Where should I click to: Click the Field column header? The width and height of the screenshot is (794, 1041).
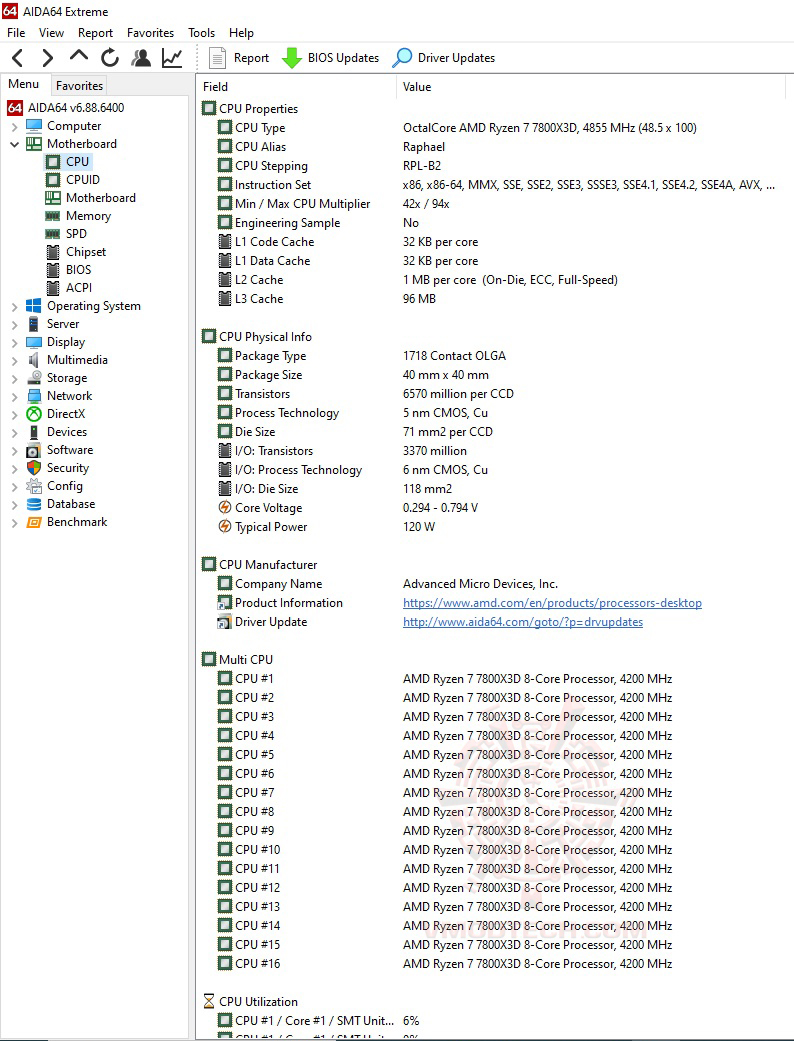click(x=296, y=87)
